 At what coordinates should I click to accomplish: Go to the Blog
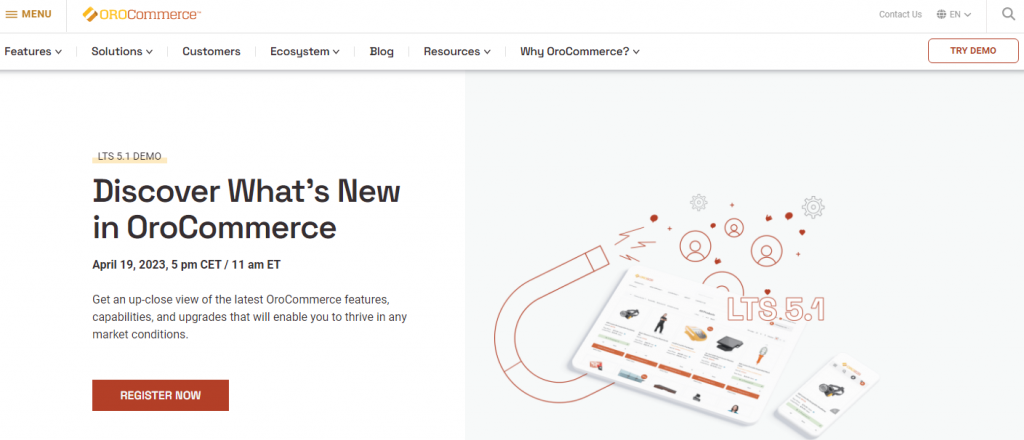coord(381,52)
